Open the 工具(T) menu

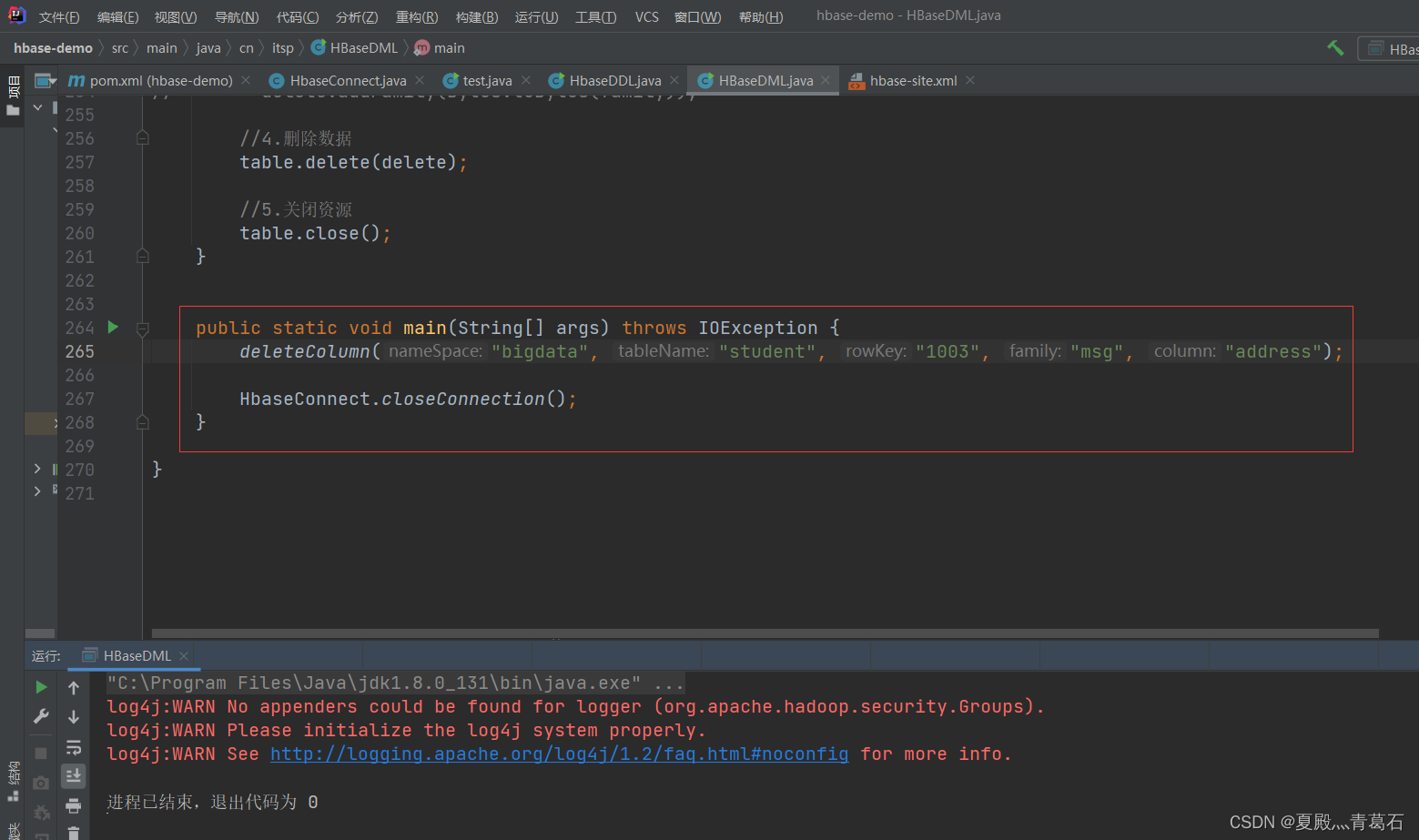596,17
